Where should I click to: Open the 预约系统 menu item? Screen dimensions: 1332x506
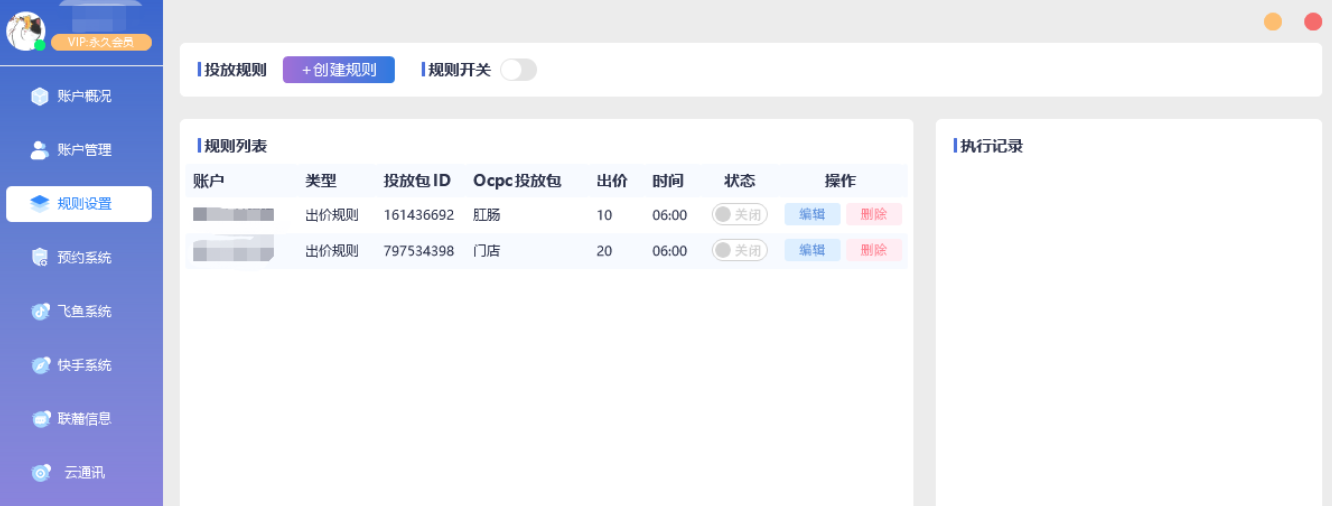tap(84, 258)
